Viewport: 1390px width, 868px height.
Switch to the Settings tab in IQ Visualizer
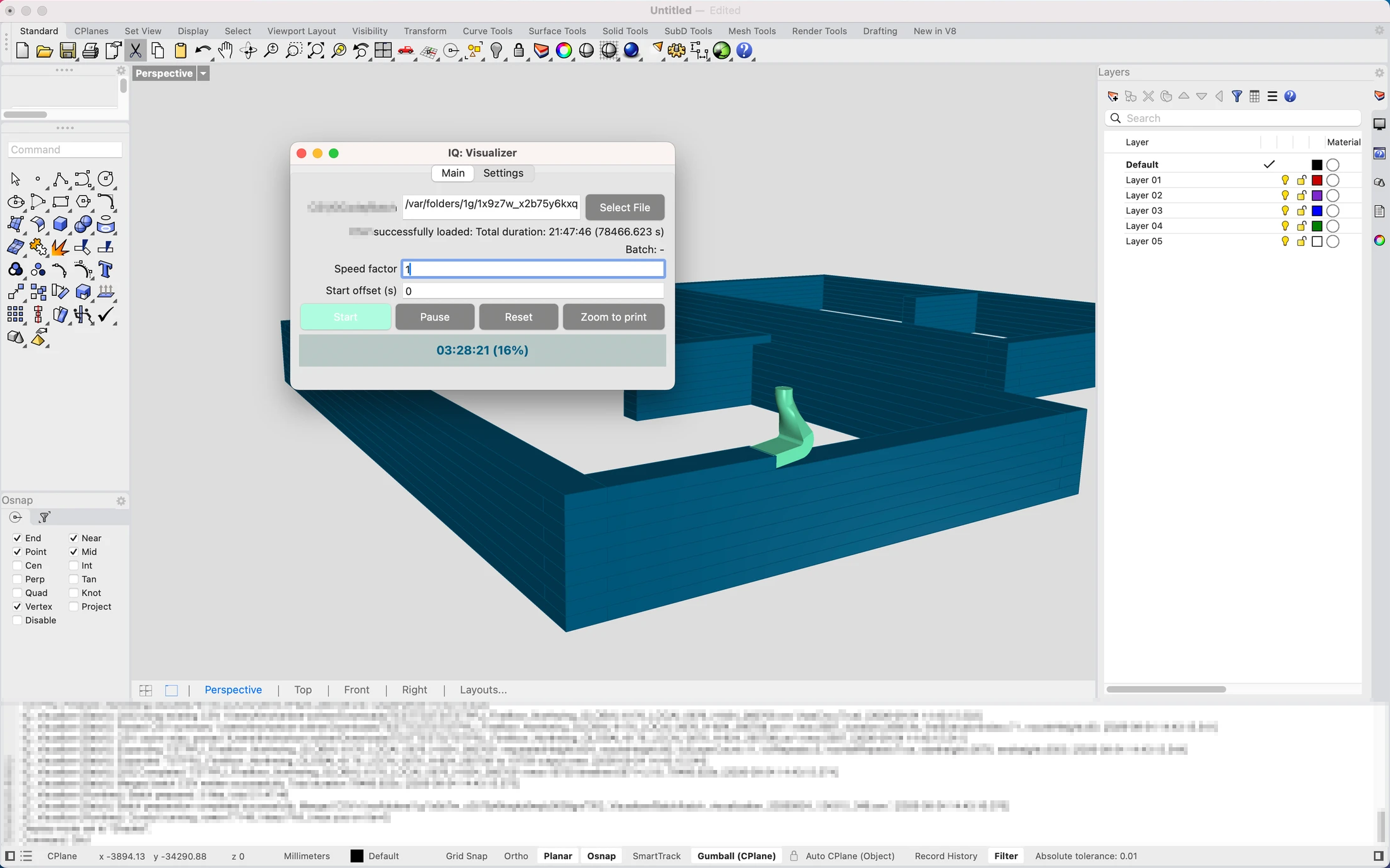[503, 173]
